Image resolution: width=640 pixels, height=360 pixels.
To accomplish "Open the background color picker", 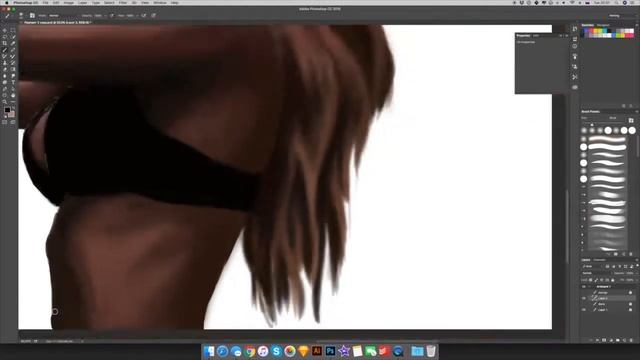I will [x=12, y=115].
